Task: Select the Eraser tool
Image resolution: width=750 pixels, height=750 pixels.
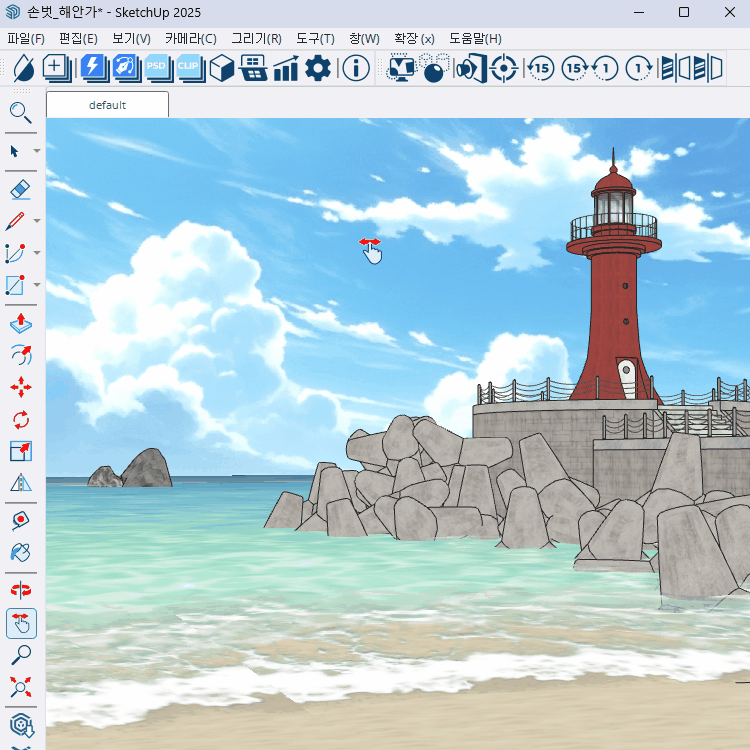Action: [20, 188]
